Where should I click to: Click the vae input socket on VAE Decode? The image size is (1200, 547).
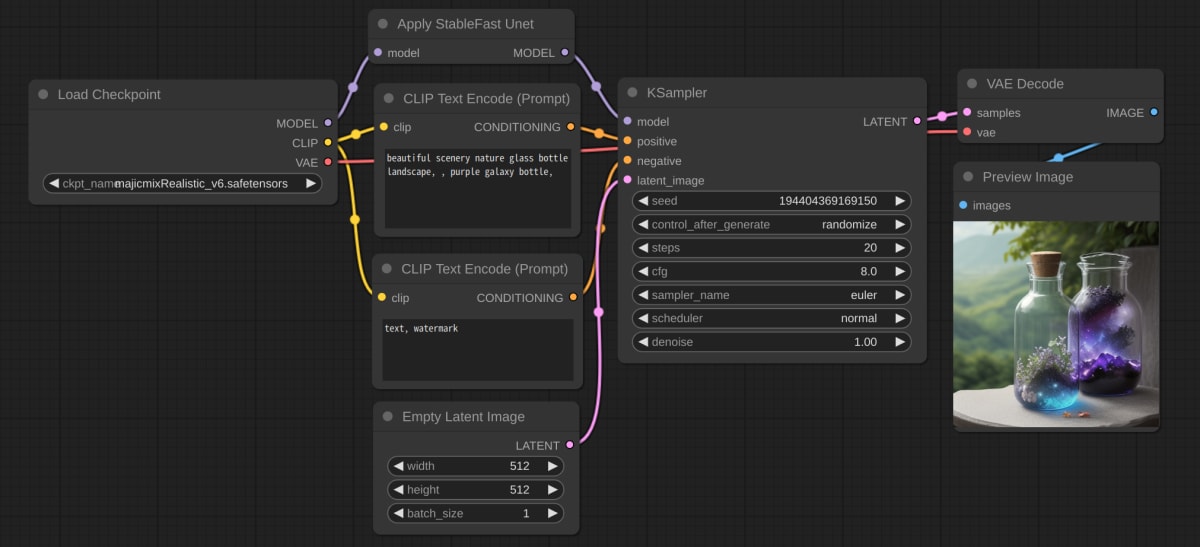coord(967,132)
